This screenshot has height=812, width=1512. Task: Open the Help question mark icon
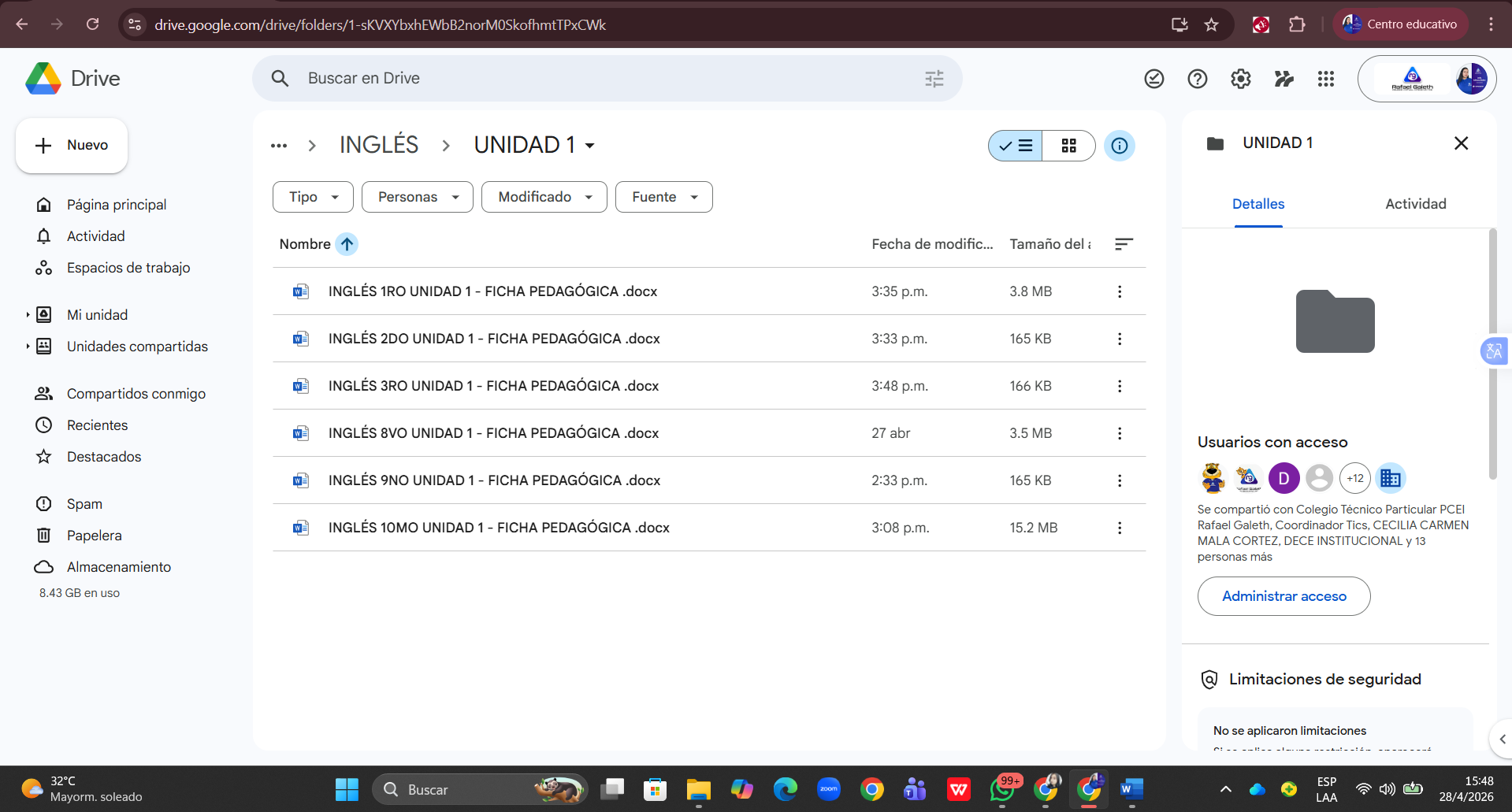(x=1197, y=79)
